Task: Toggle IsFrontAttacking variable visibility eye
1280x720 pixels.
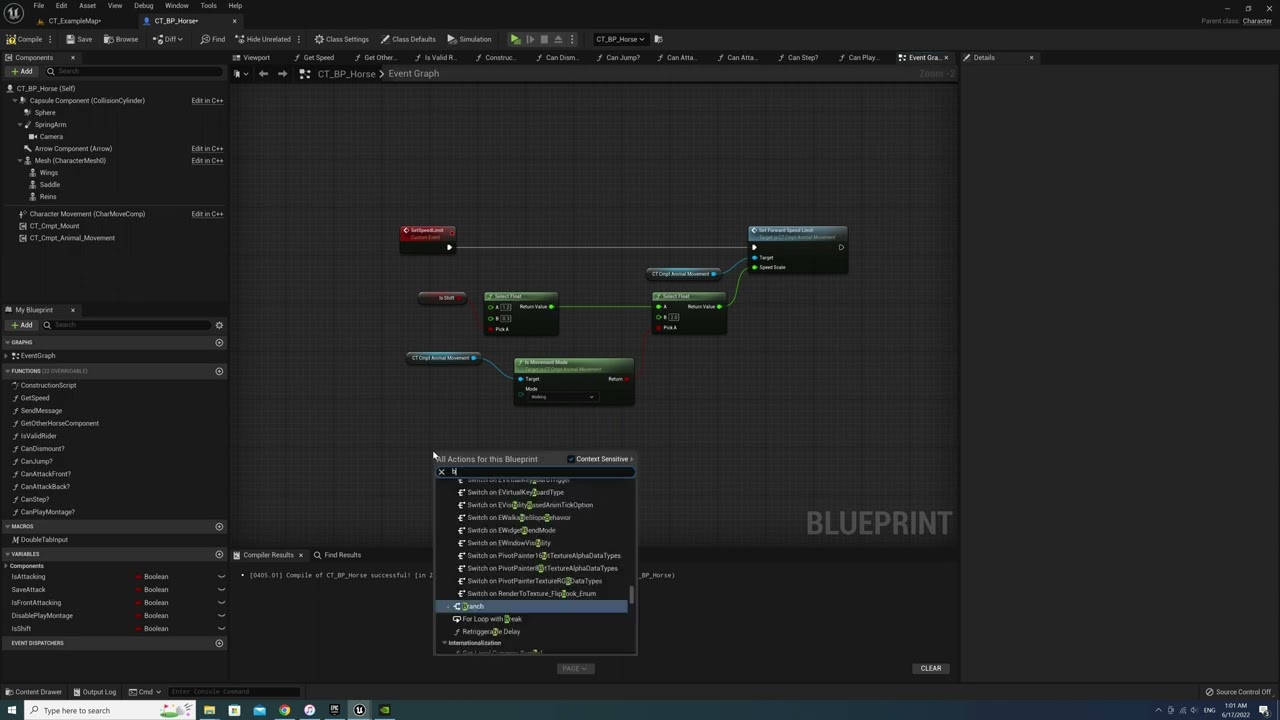Action: coord(221,603)
